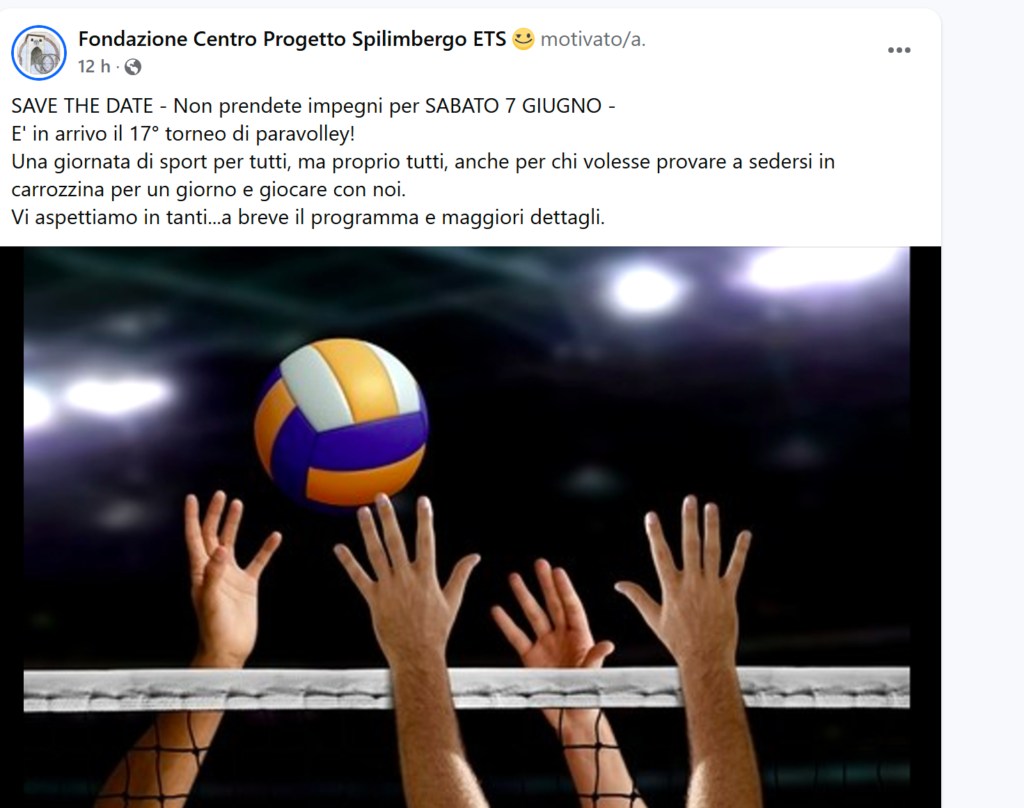This screenshot has width=1024, height=808.
Task: Click the "motivato/a." feeling label
Action: click(x=593, y=40)
